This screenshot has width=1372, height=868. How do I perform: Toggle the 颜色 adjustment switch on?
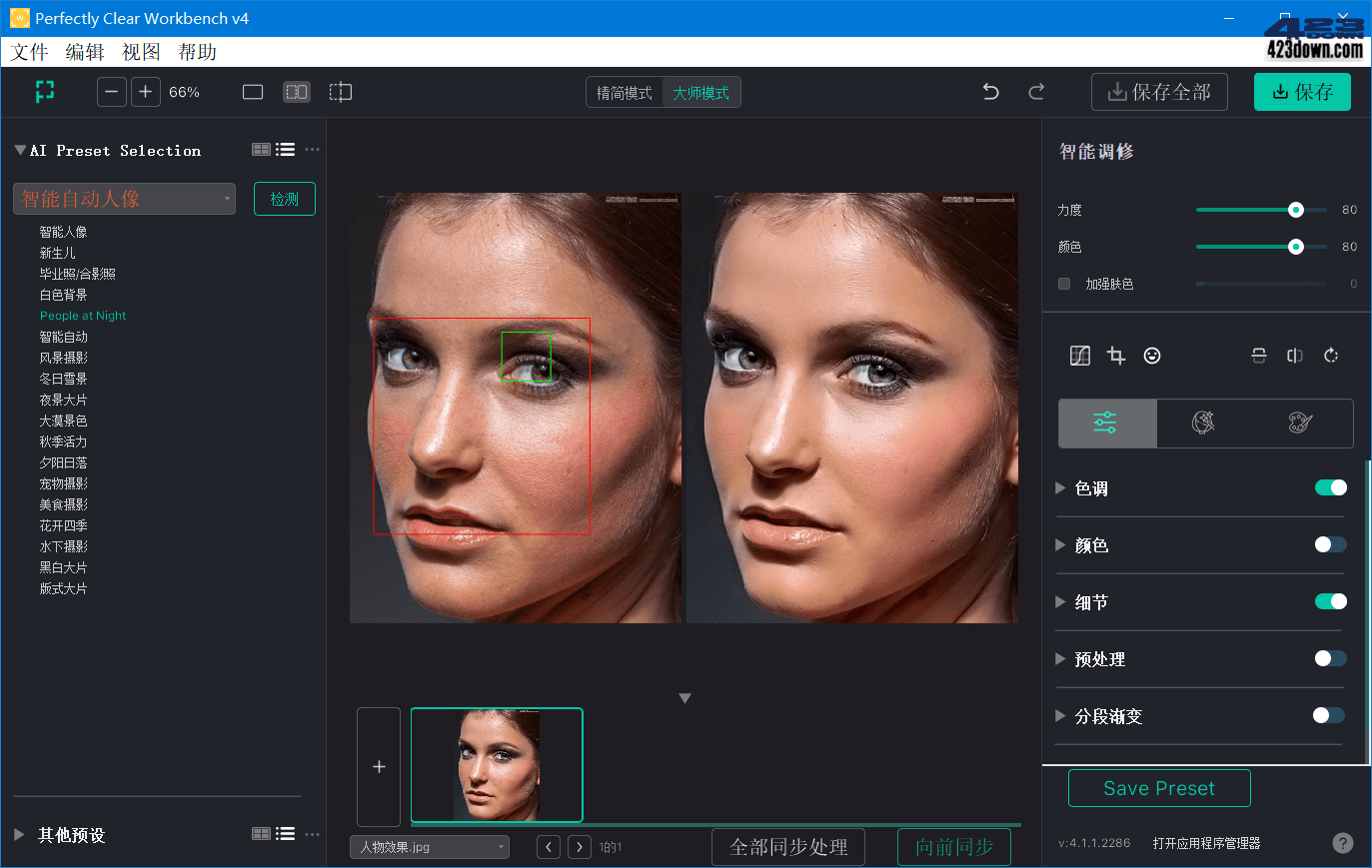pos(1329,544)
